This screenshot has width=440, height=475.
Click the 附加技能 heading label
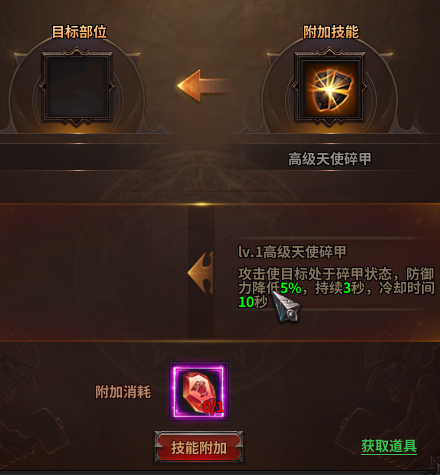tap(331, 32)
